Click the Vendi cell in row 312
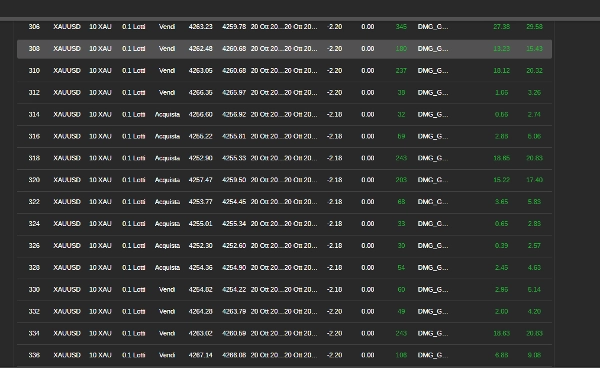600x368 pixels. tap(167, 93)
